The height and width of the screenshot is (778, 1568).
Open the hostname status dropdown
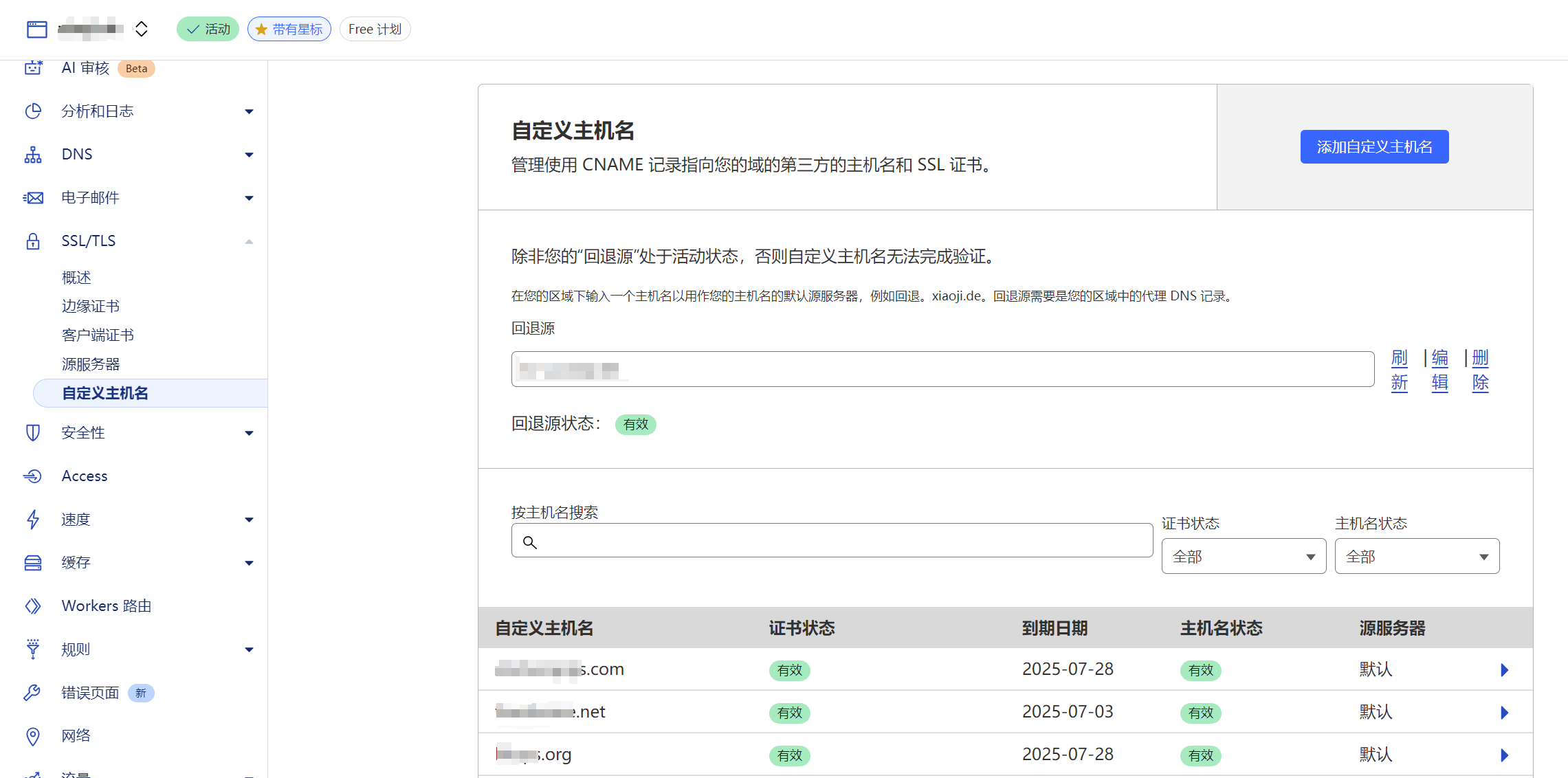(x=1416, y=557)
